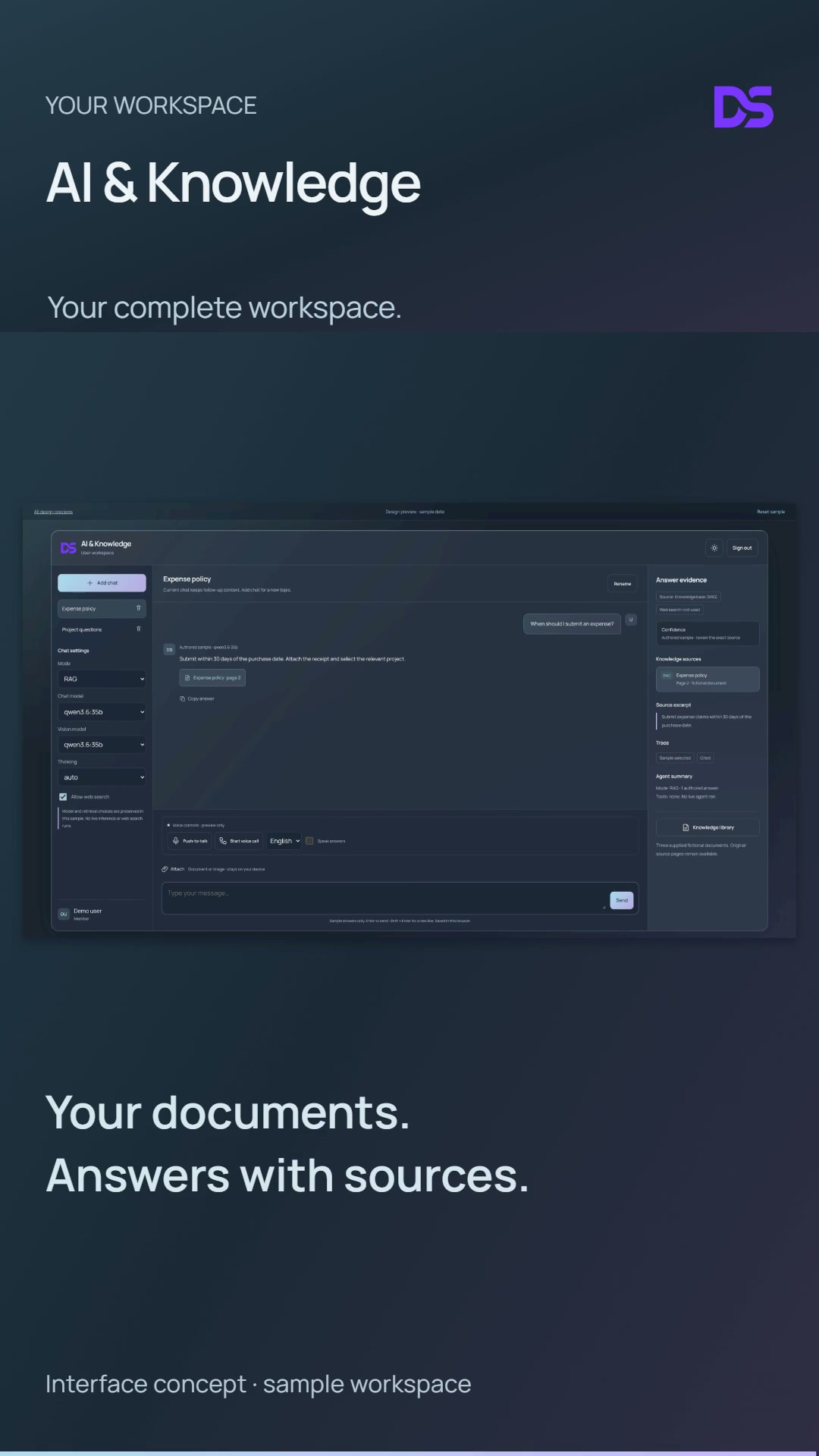819x1456 pixels.
Task: Click the 'Answer evidence' panel heading
Action: point(681,580)
